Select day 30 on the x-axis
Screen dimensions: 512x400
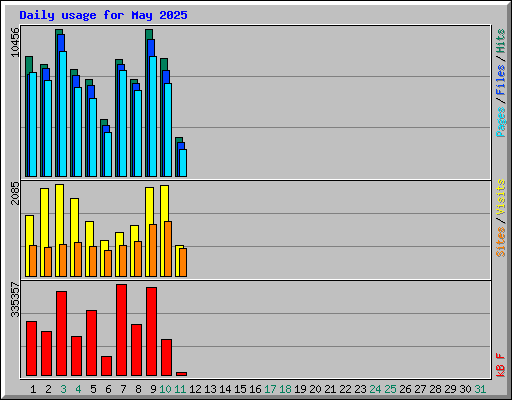click(465, 389)
